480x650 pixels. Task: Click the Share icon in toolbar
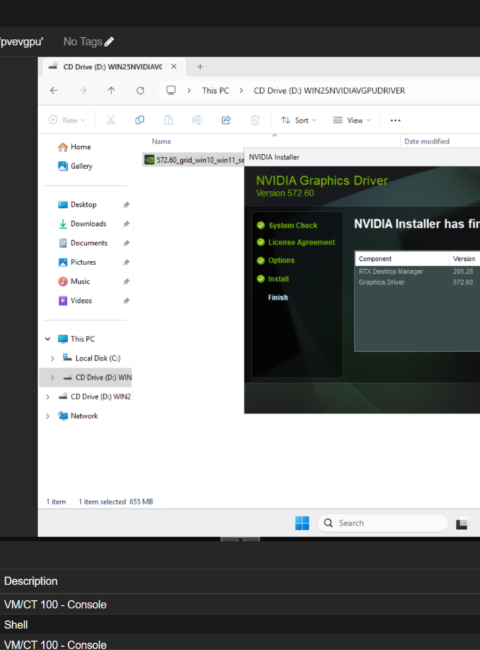[x=226, y=120]
